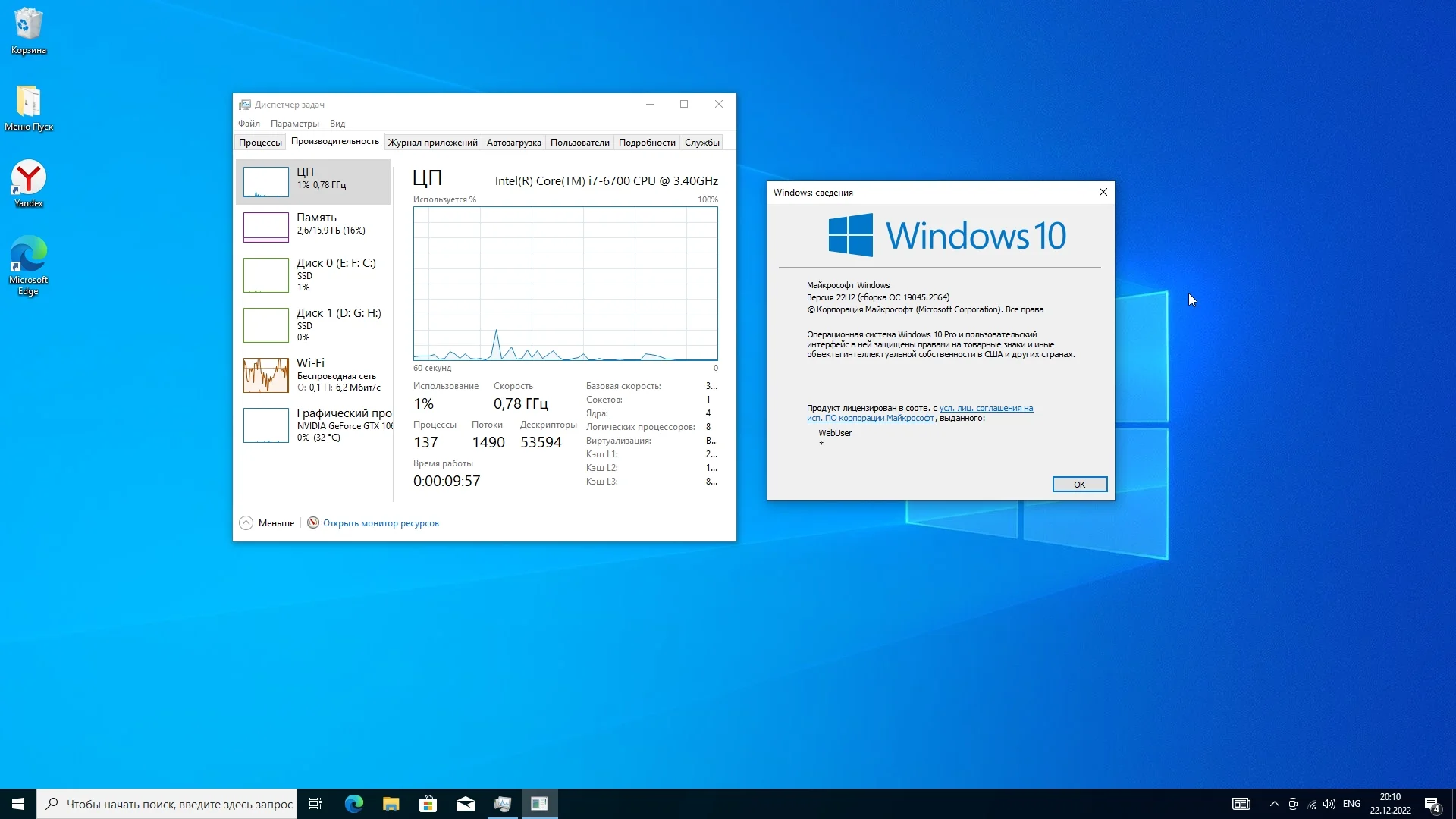Click OK in Windows info dialog

(x=1079, y=485)
